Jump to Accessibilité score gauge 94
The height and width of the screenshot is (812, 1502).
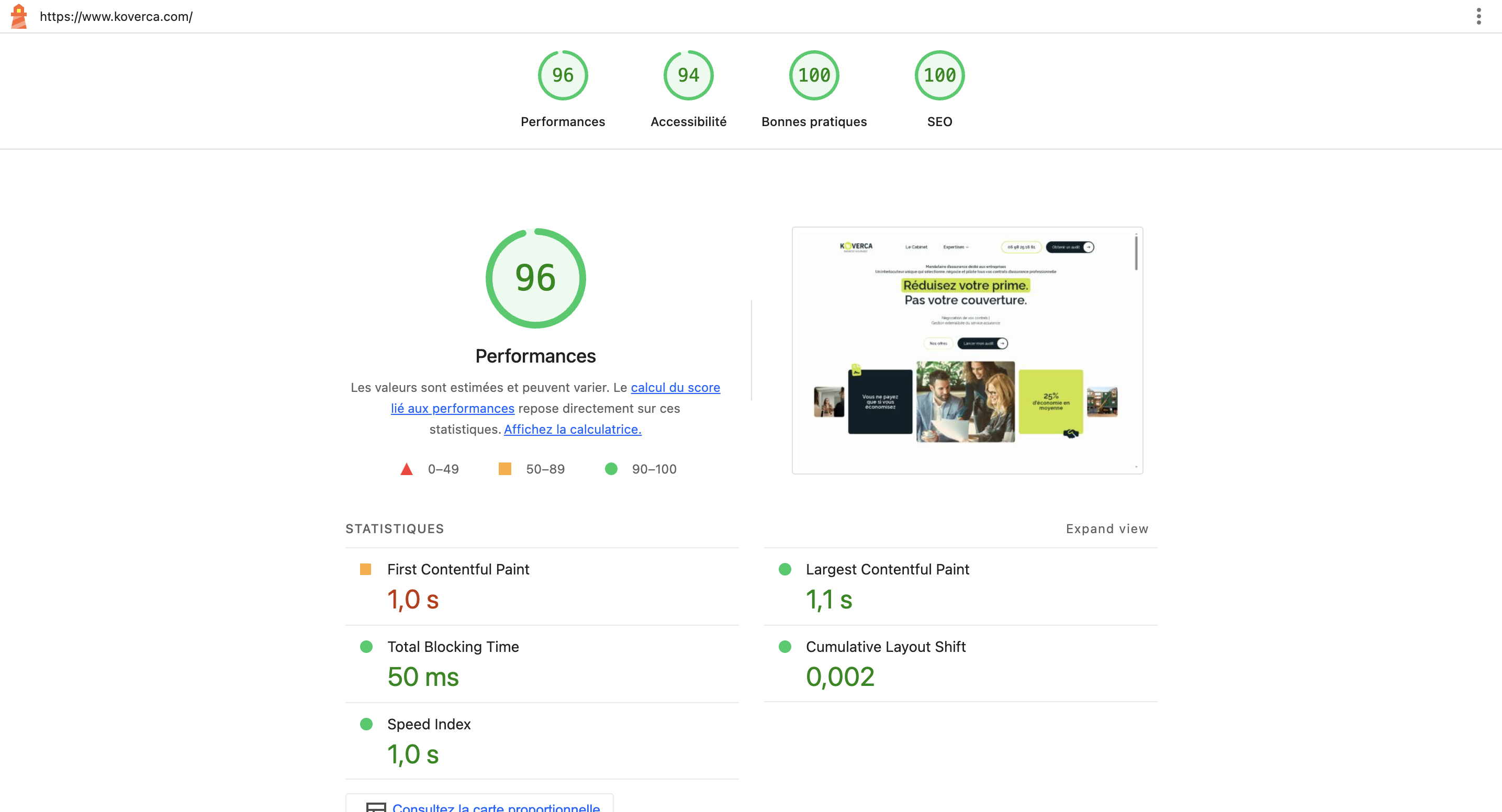click(x=688, y=75)
